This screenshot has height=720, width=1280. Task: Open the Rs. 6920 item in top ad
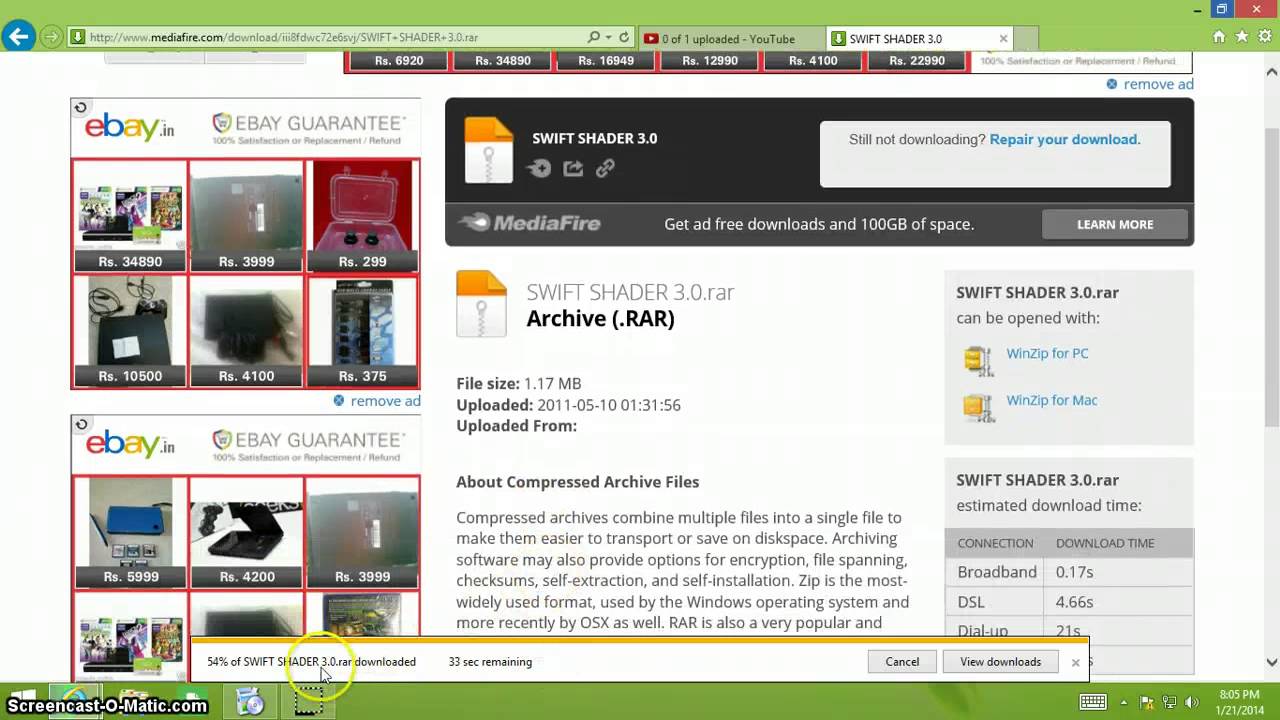399,61
